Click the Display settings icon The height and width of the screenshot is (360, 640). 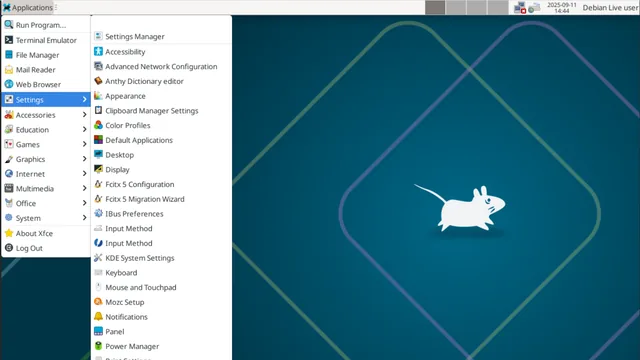click(98, 169)
